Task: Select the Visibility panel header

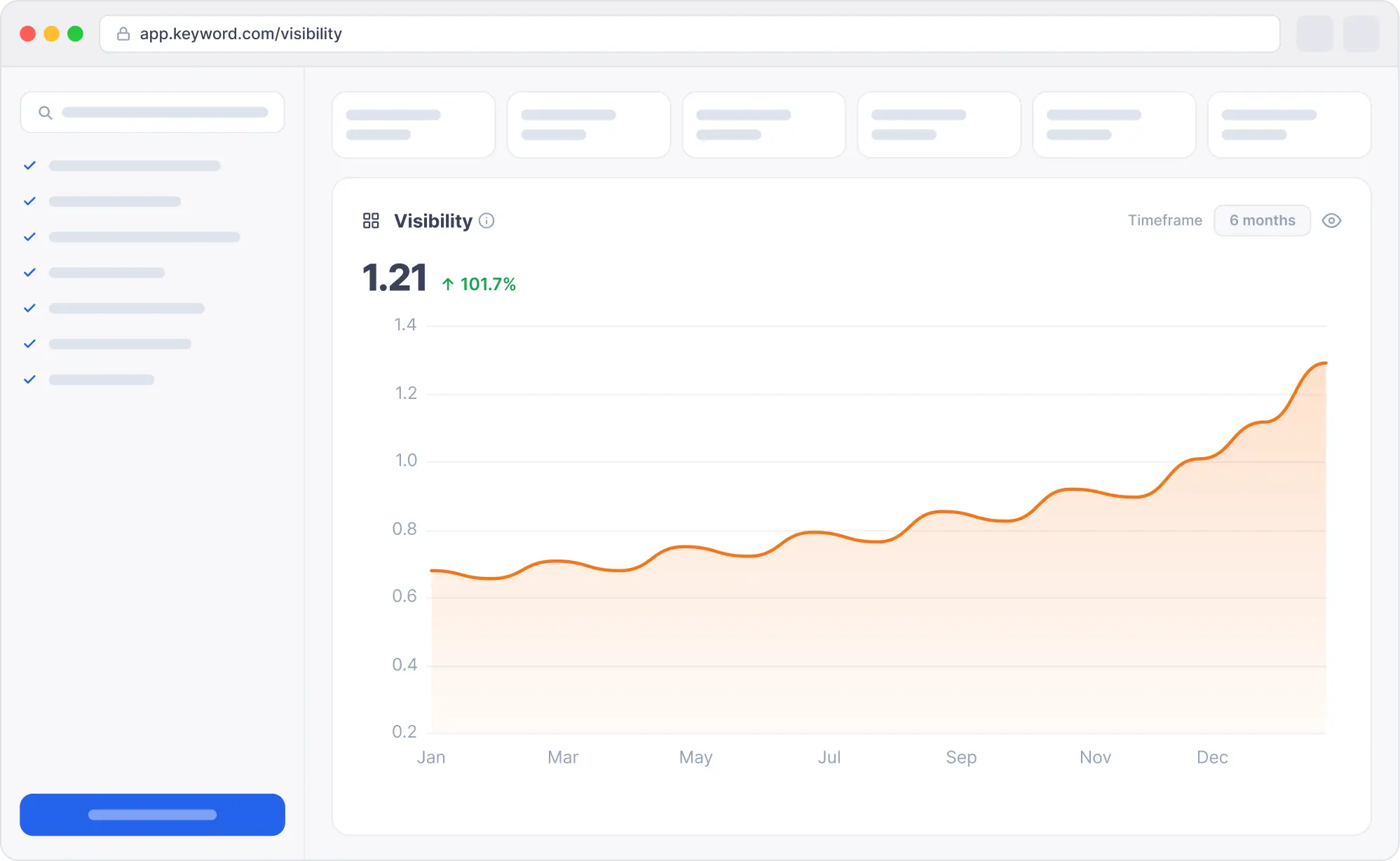Action: (433, 221)
